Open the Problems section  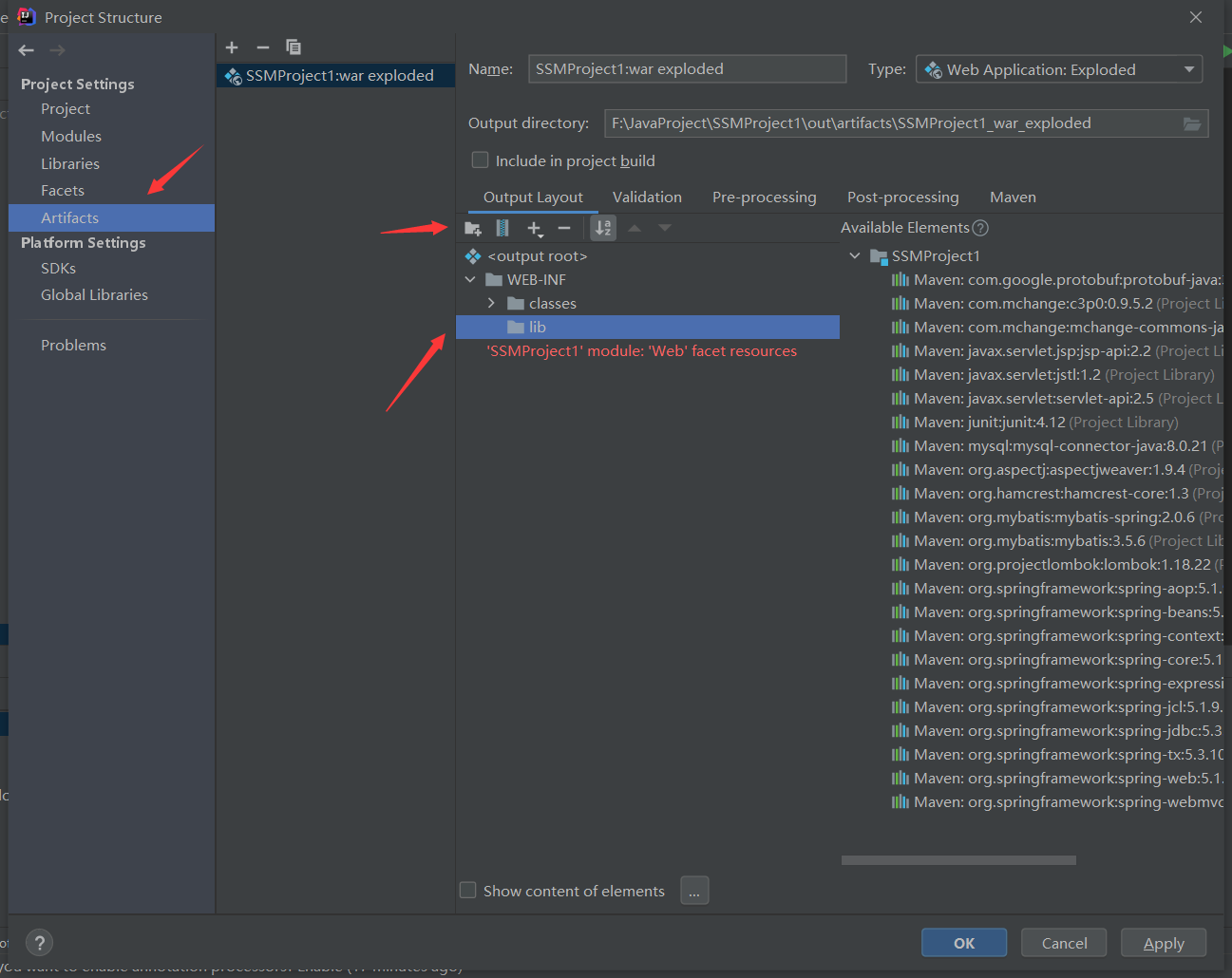pos(73,346)
